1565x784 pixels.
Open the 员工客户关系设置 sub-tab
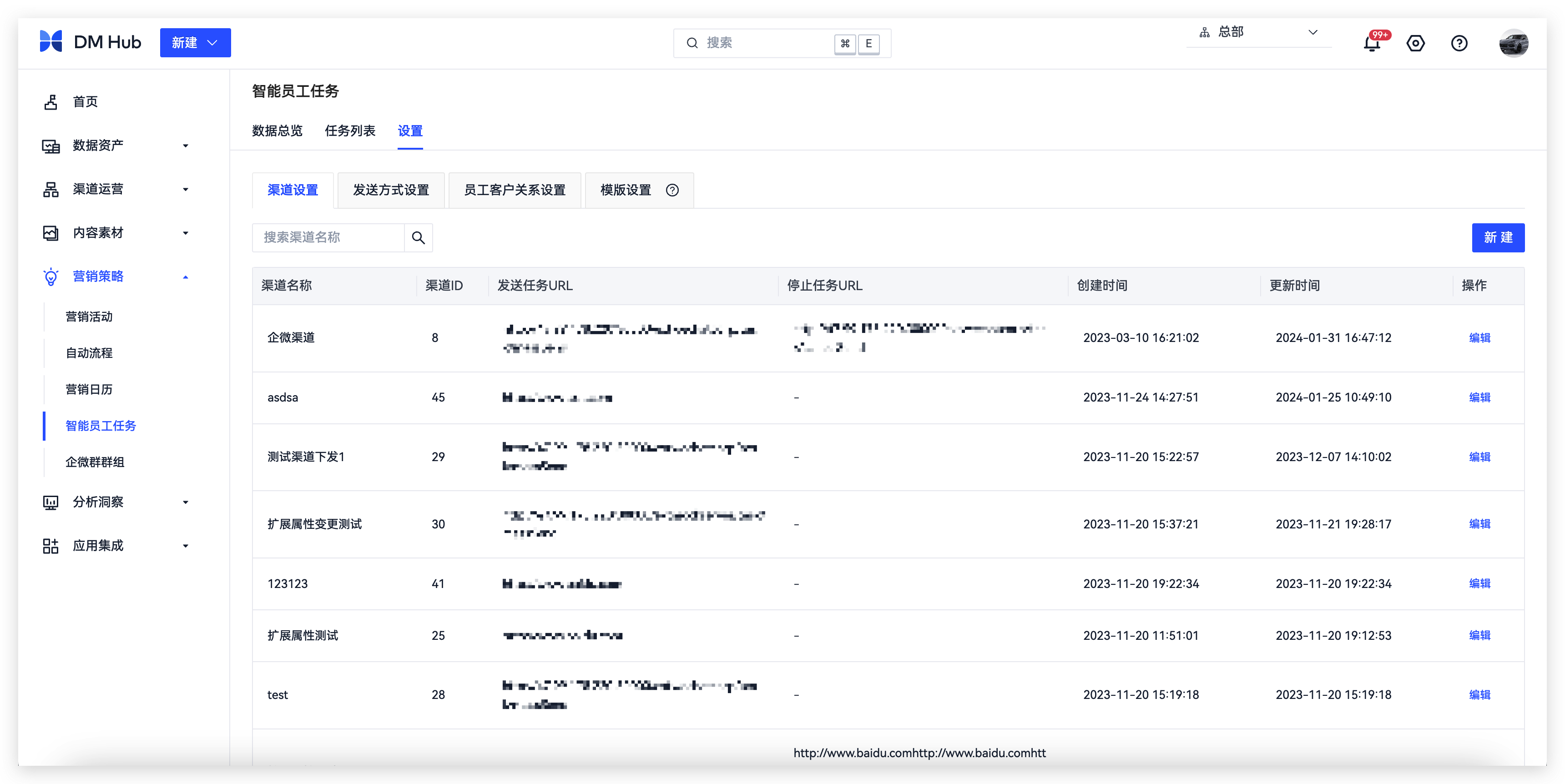pyautogui.click(x=515, y=190)
